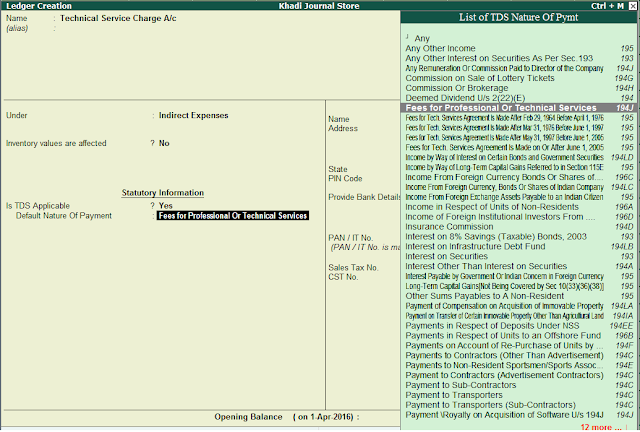Click the mailing Name label field

pos(338,119)
